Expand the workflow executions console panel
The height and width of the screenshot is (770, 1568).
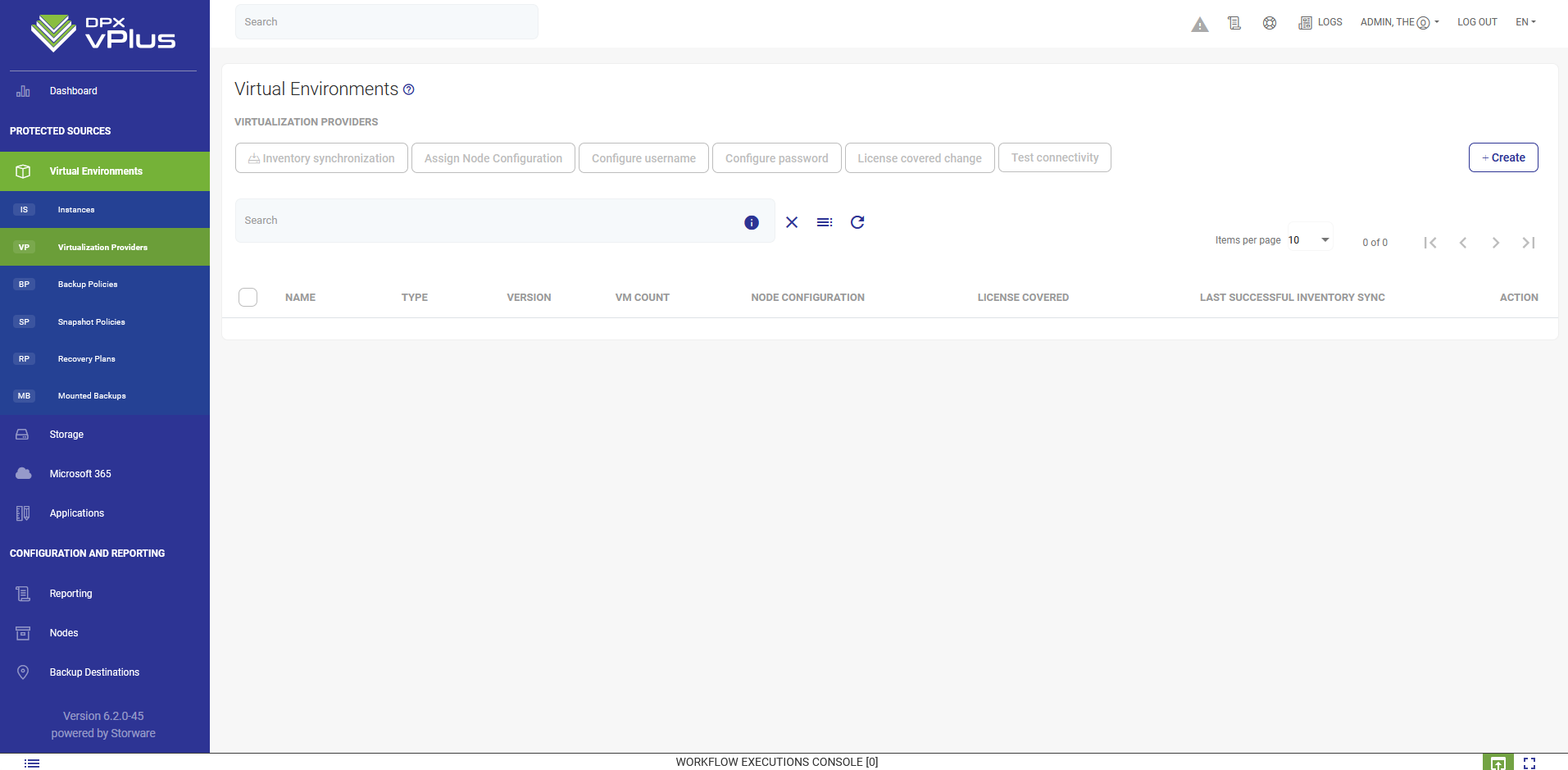tap(1498, 763)
